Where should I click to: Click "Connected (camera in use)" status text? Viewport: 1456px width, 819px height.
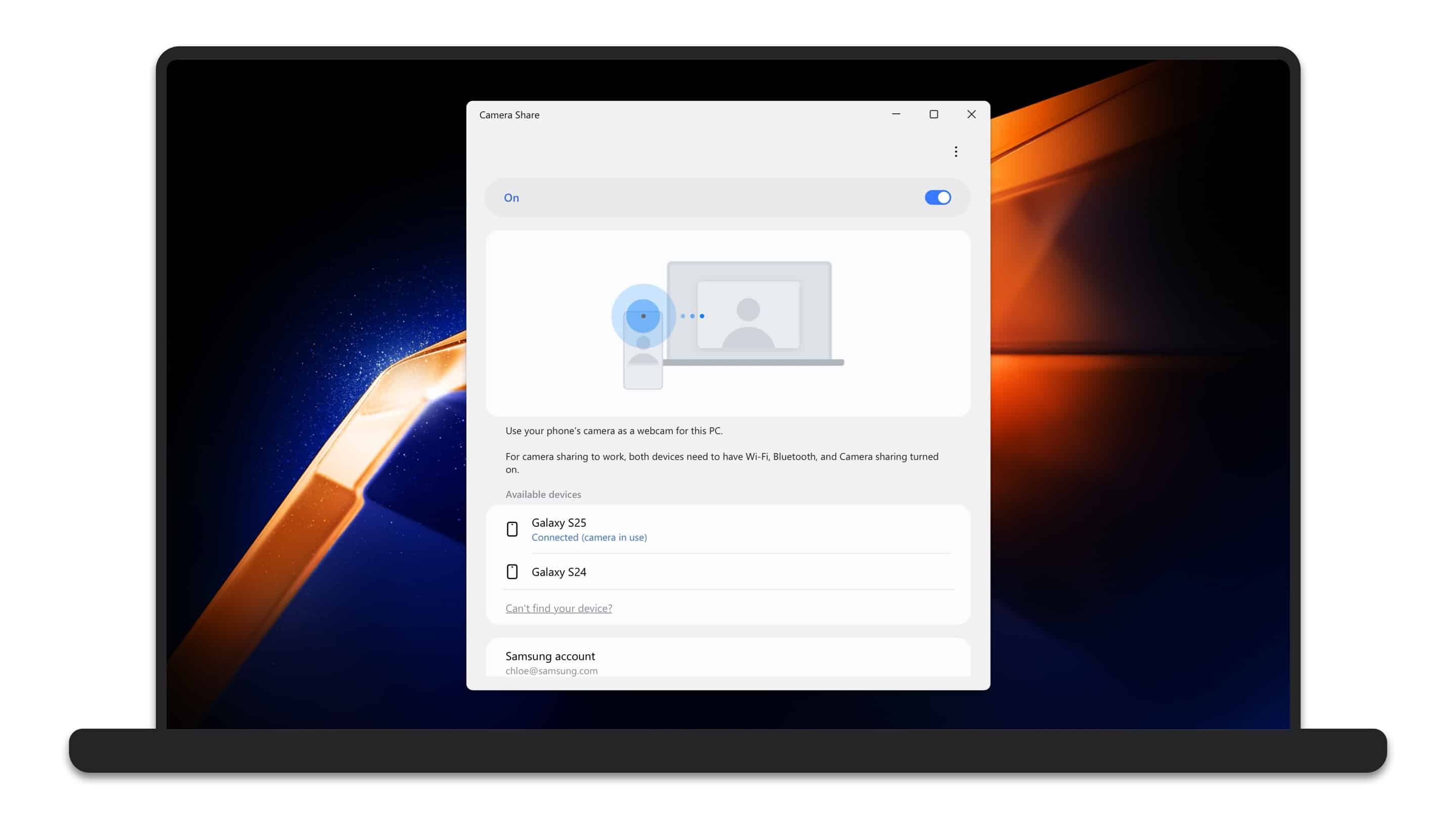589,537
